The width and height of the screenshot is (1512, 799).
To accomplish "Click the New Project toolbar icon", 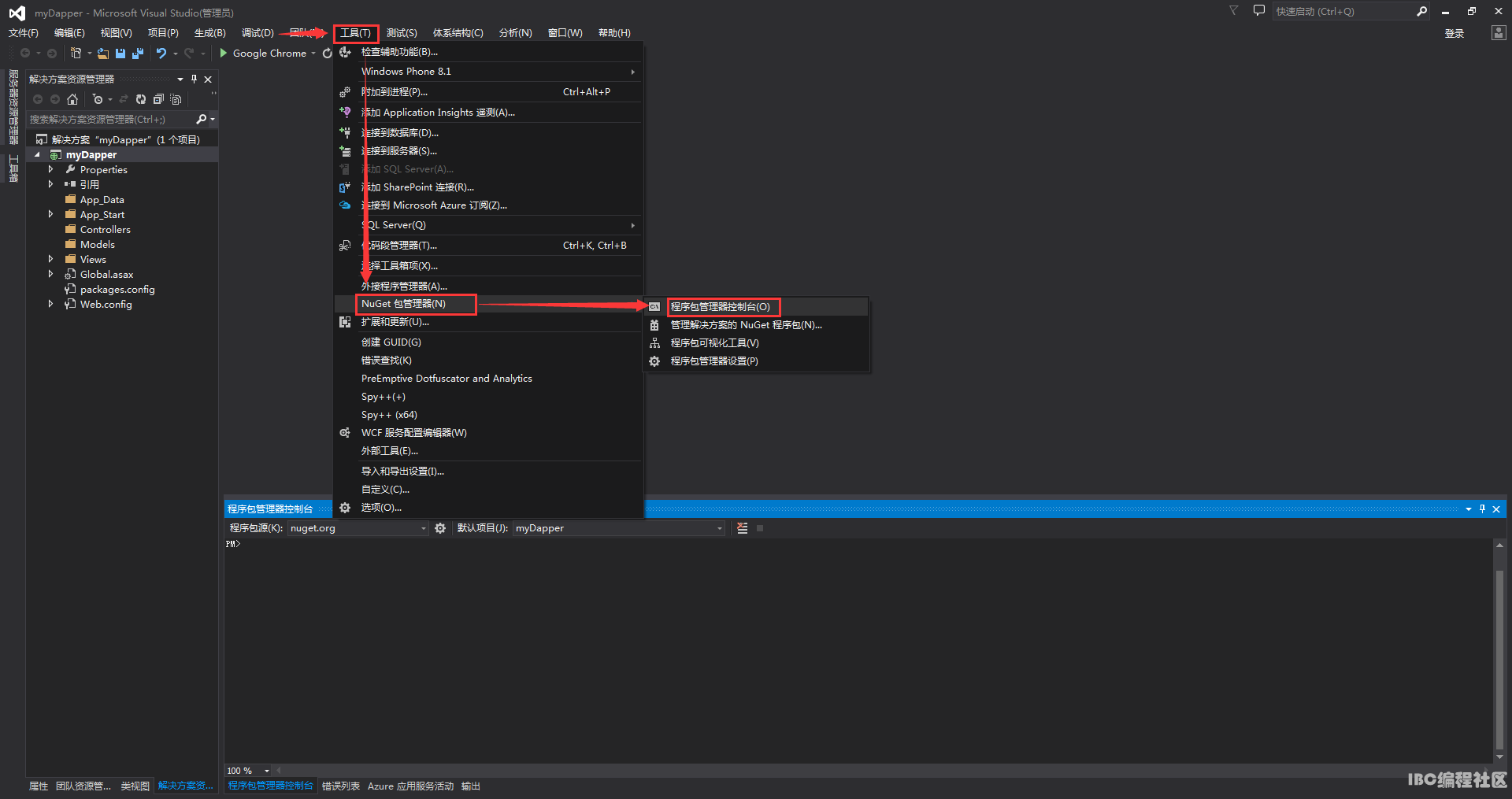I will point(76,53).
